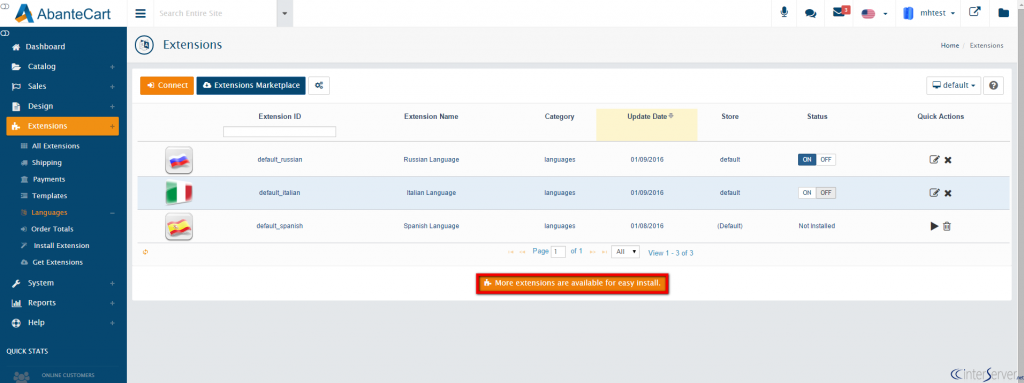Open rows-per-page All dropdown
This screenshot has width=1024, height=383.
point(626,252)
